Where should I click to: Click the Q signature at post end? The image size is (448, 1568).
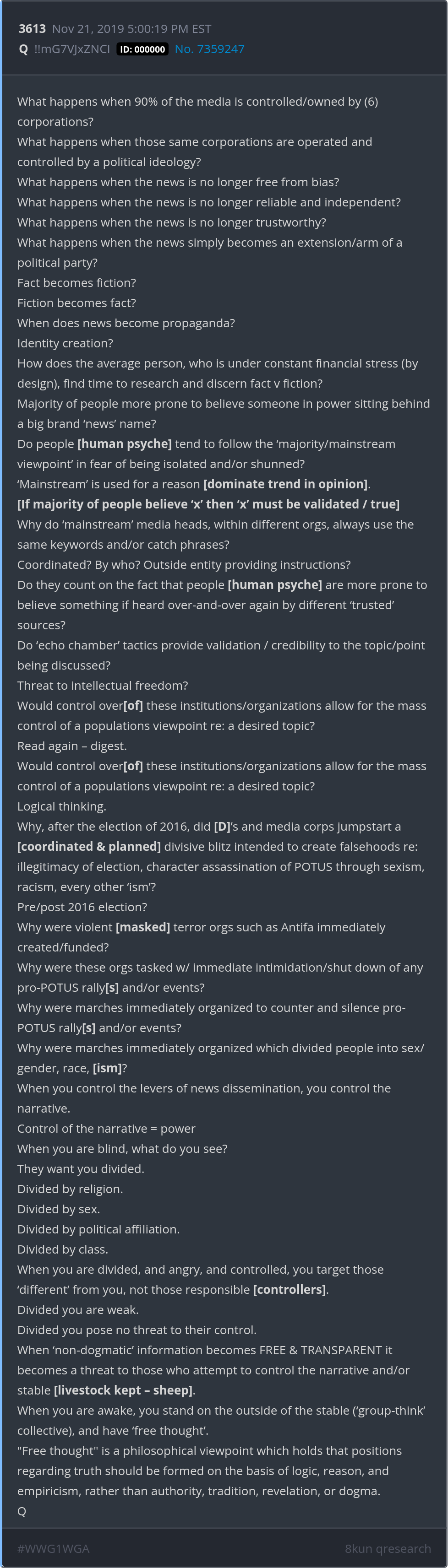tap(22, 1511)
